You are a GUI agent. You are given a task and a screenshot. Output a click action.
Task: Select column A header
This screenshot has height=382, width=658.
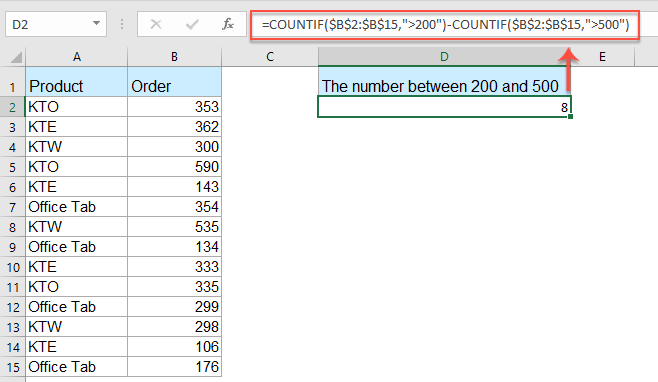click(x=76, y=57)
